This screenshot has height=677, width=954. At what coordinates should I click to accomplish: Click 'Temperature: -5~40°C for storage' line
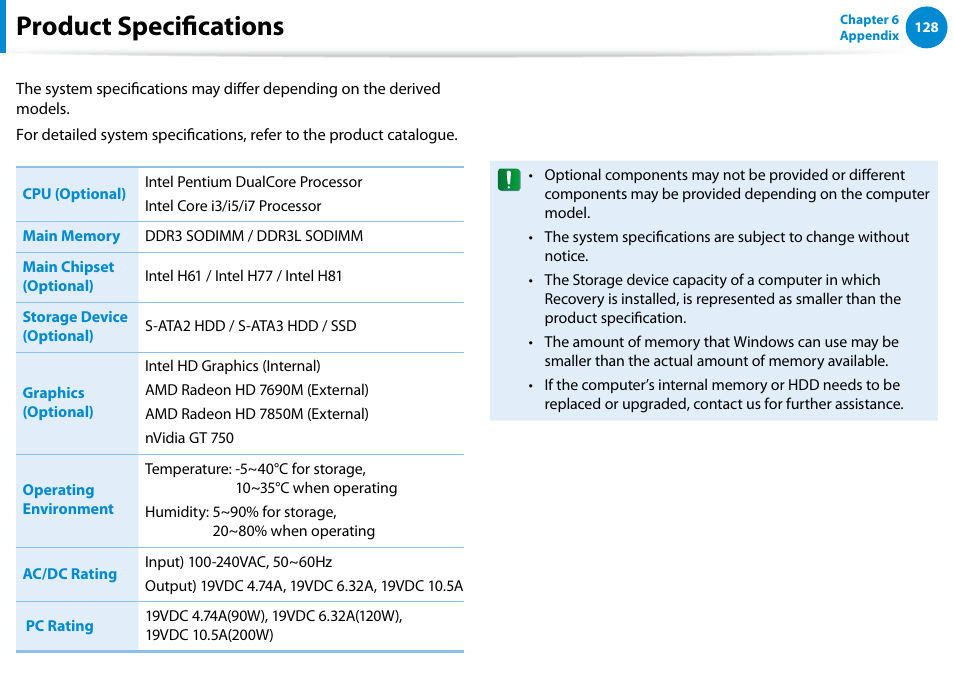(256, 469)
